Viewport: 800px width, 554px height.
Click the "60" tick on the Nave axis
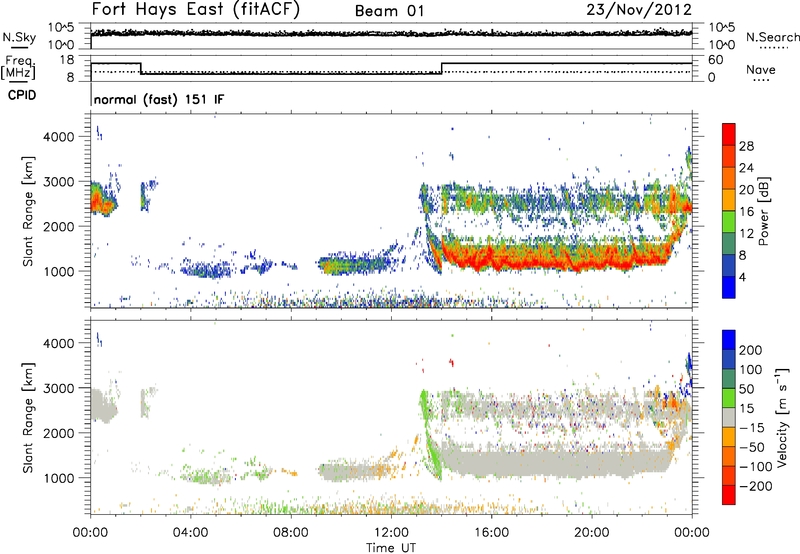pos(715,60)
